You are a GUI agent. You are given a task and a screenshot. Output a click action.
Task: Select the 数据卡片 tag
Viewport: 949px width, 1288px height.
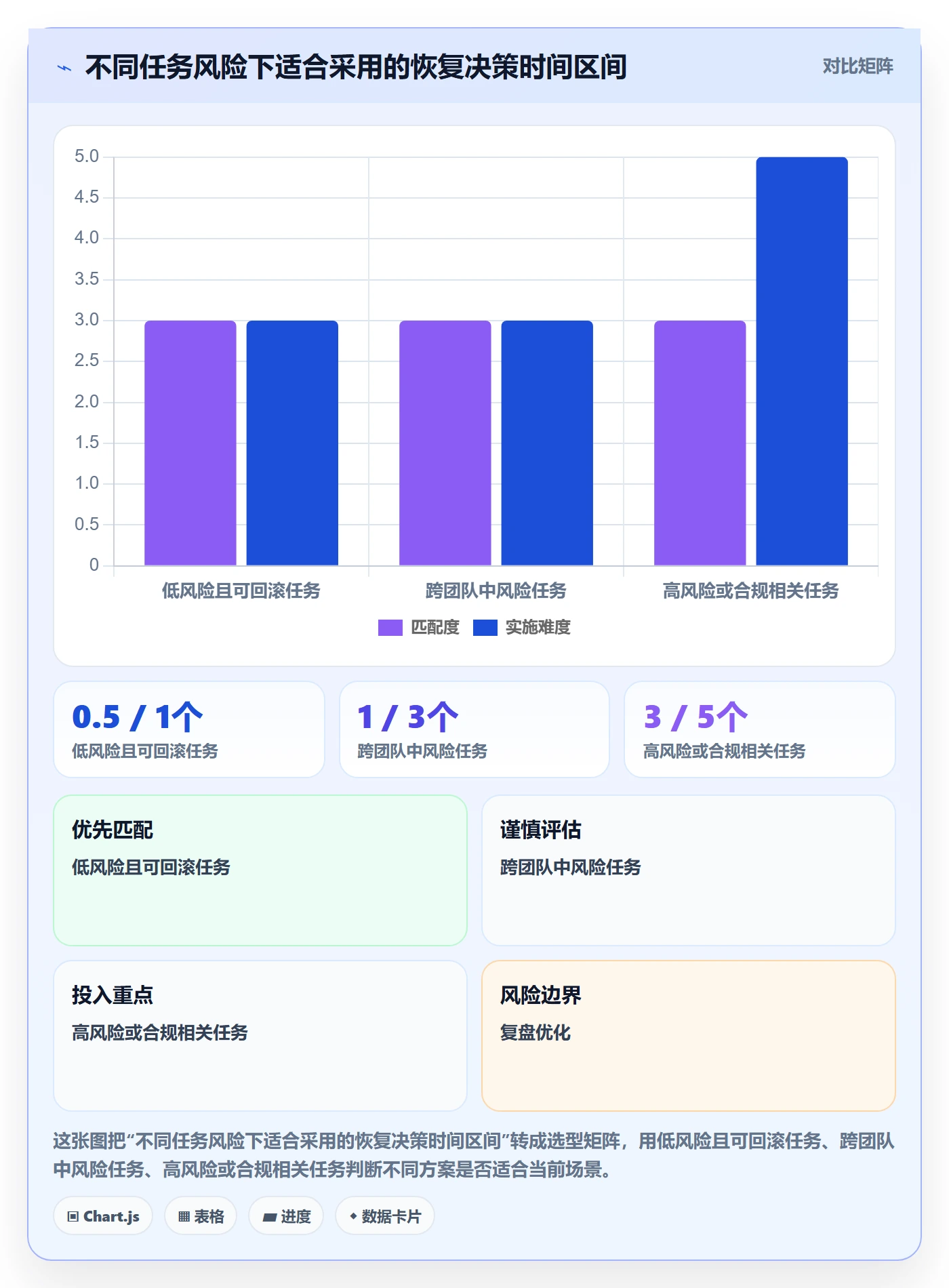pyautogui.click(x=385, y=1216)
